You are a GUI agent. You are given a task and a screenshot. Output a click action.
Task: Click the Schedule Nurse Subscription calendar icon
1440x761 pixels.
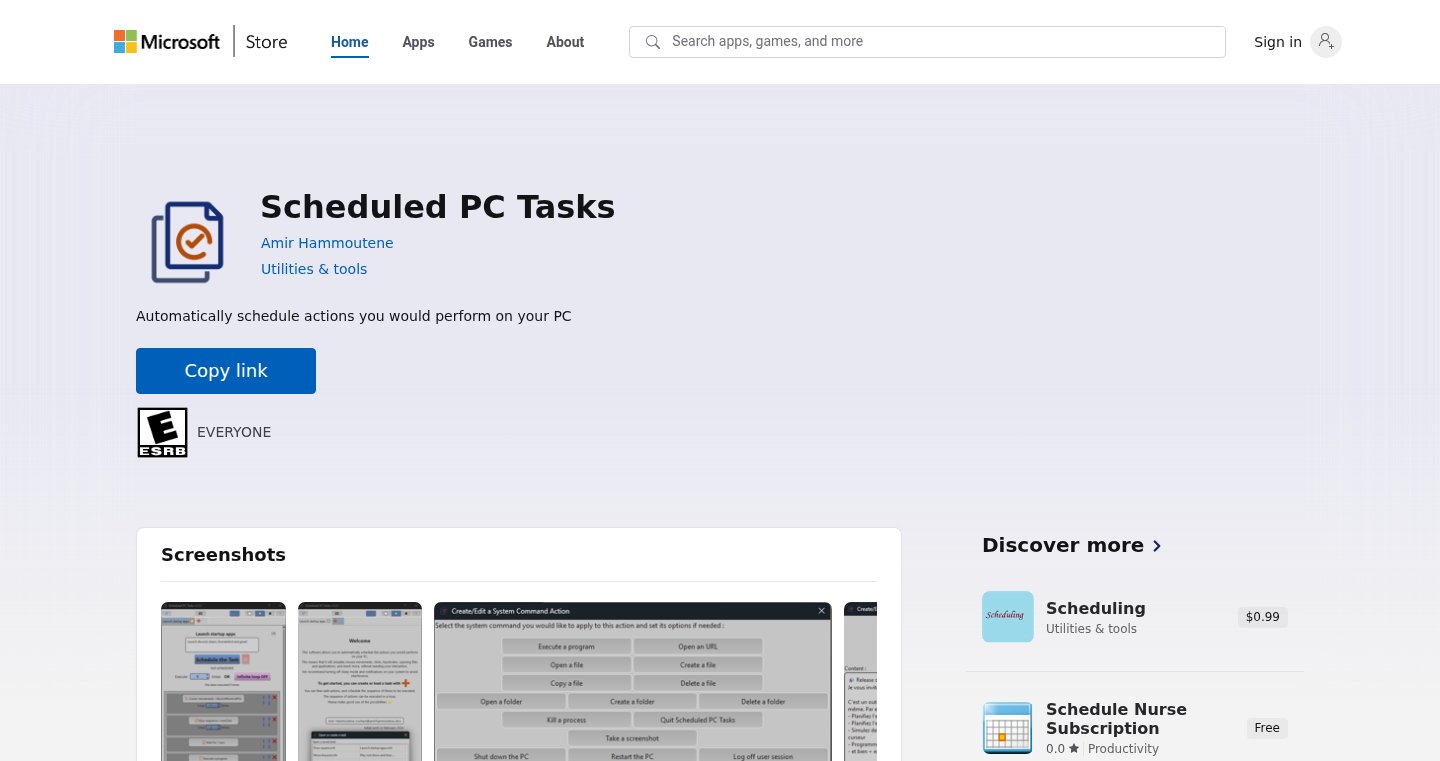[1008, 728]
